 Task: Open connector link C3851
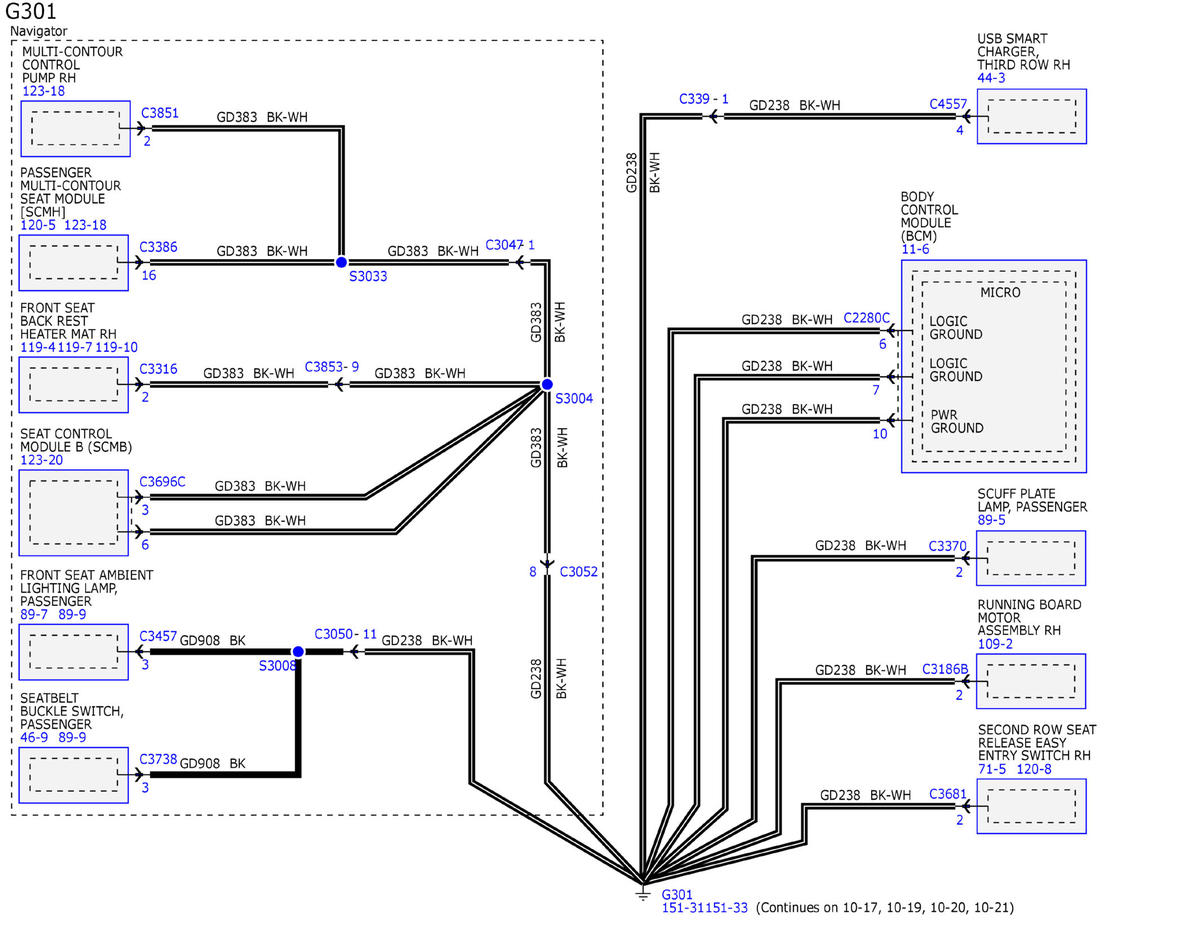[x=160, y=113]
